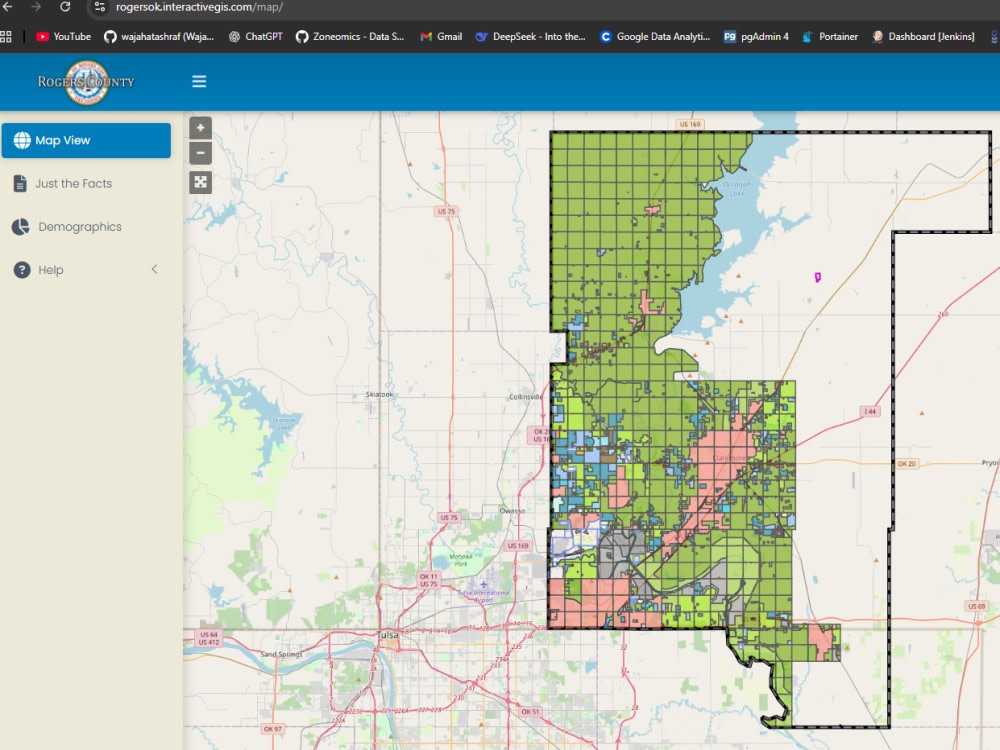Image resolution: width=1000 pixels, height=750 pixels.
Task: Click the OK 51 highway shield
Action: click(x=530, y=711)
